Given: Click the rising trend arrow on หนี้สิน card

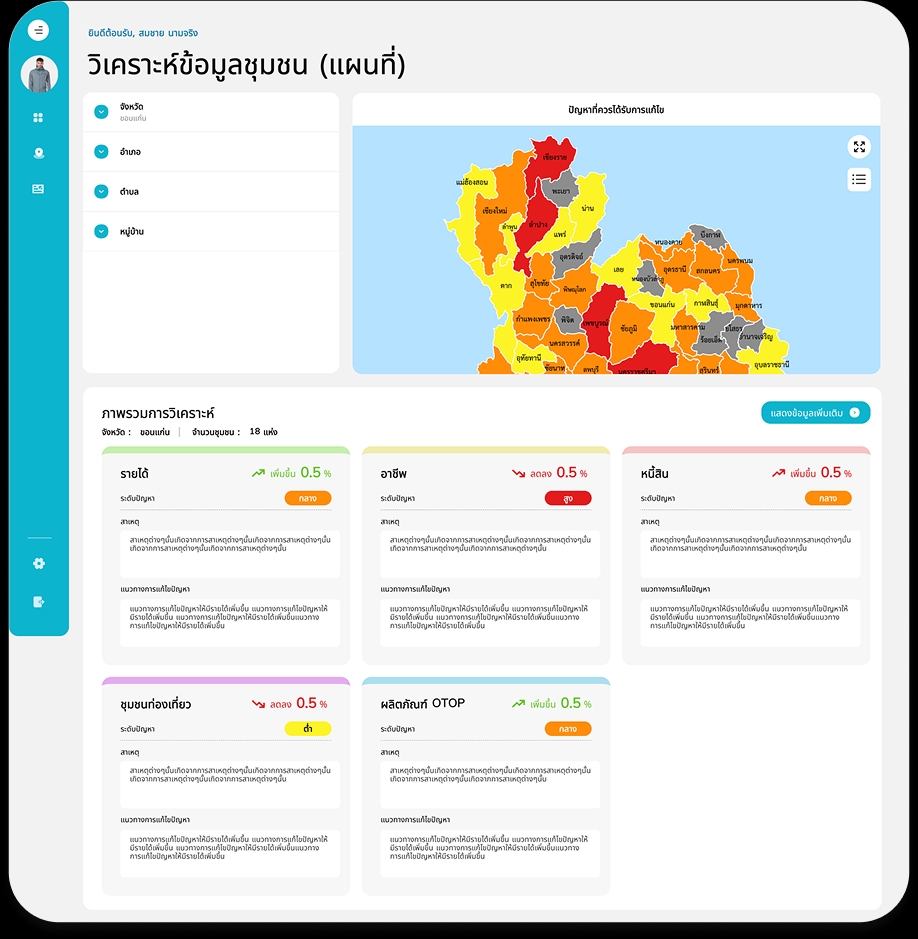Looking at the screenshot, I should [778, 473].
